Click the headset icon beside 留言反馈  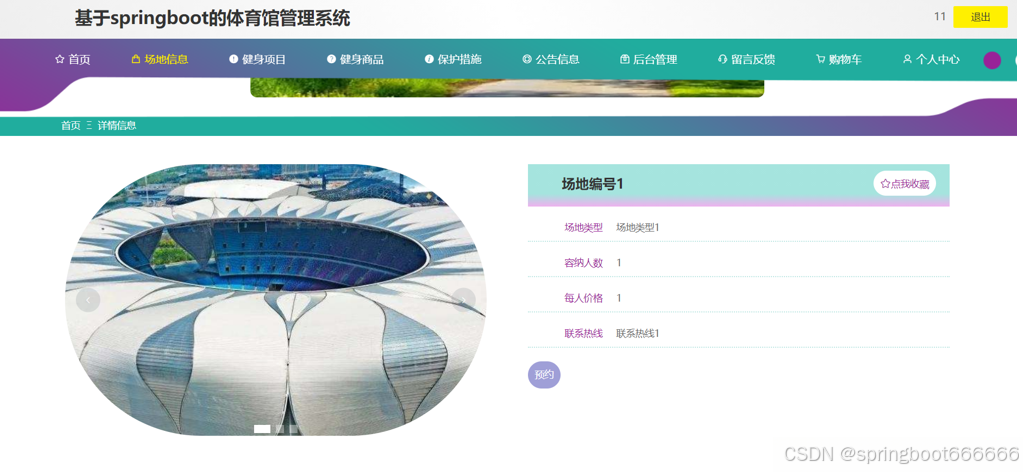coord(722,59)
